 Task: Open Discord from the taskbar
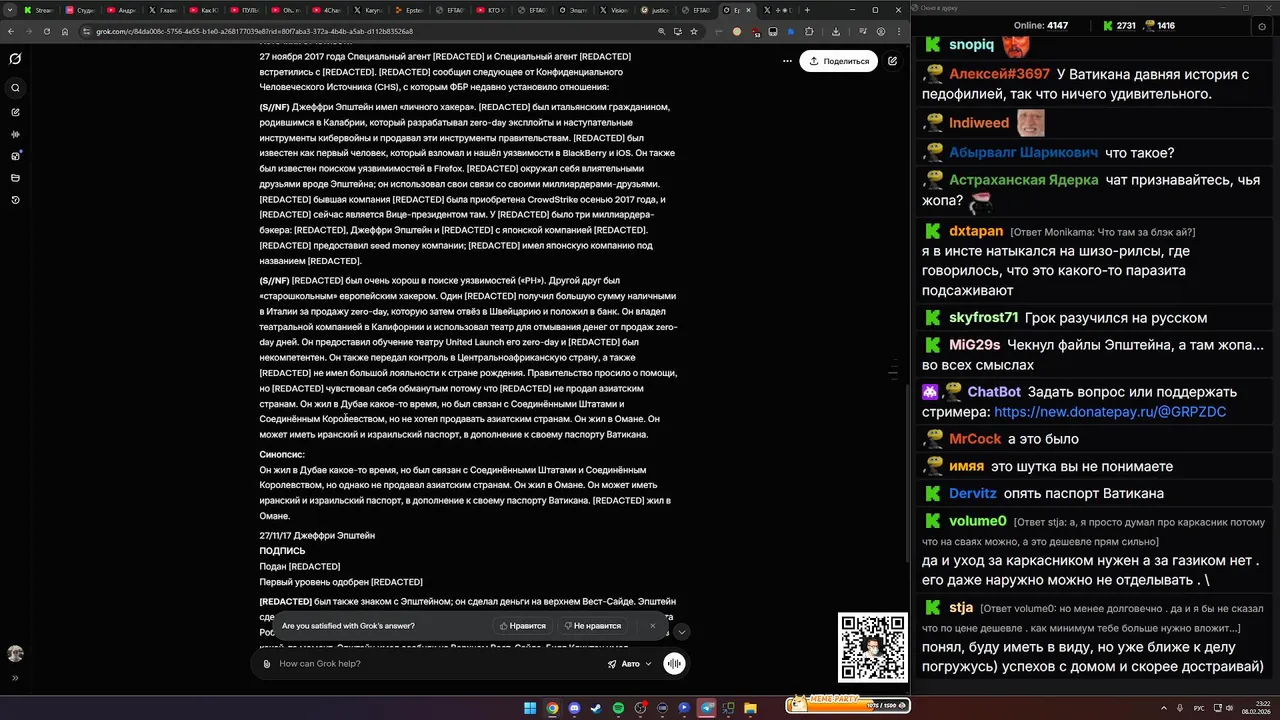(574, 708)
